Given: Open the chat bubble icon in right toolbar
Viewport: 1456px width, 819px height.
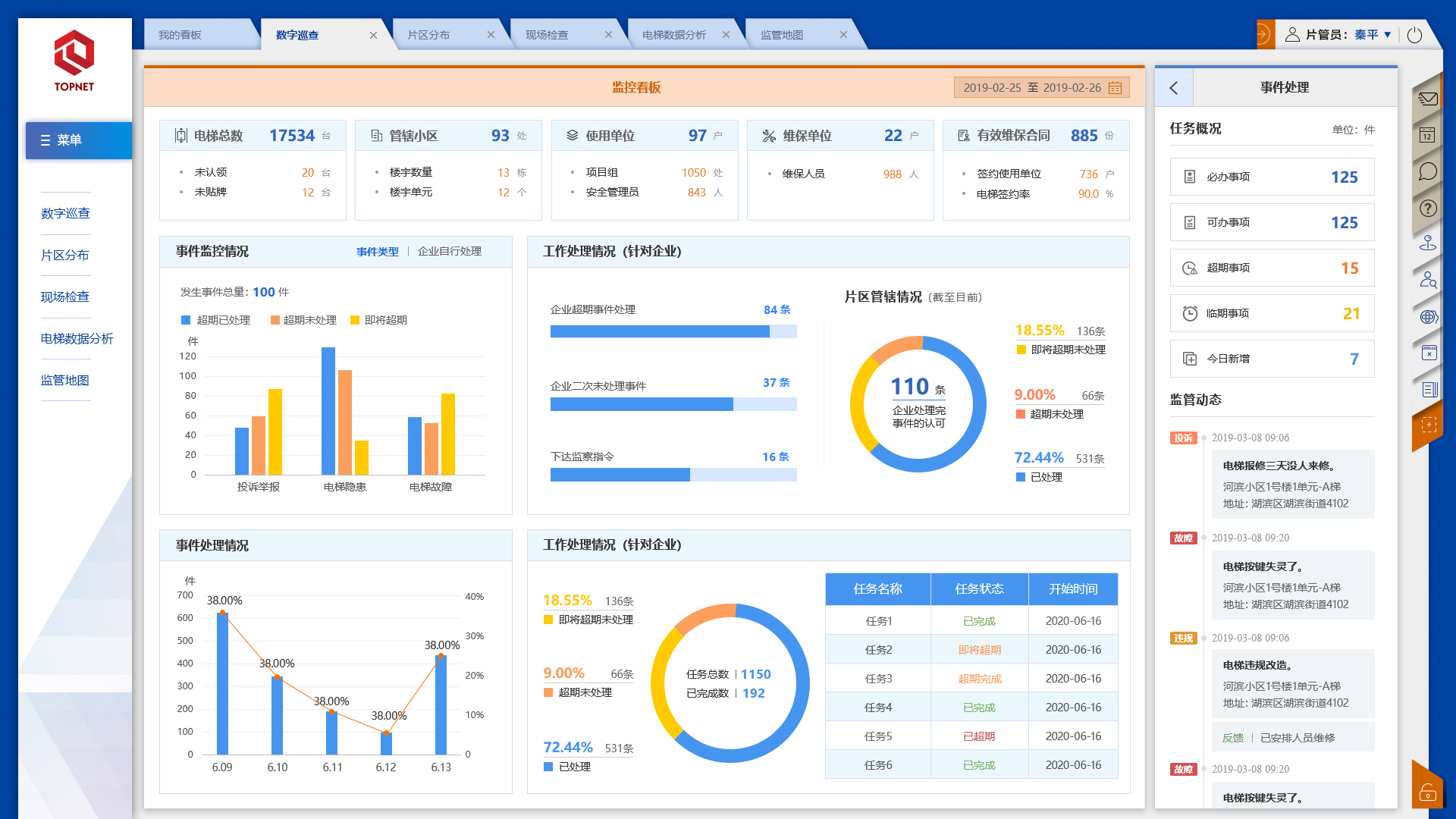Looking at the screenshot, I should click(1428, 171).
